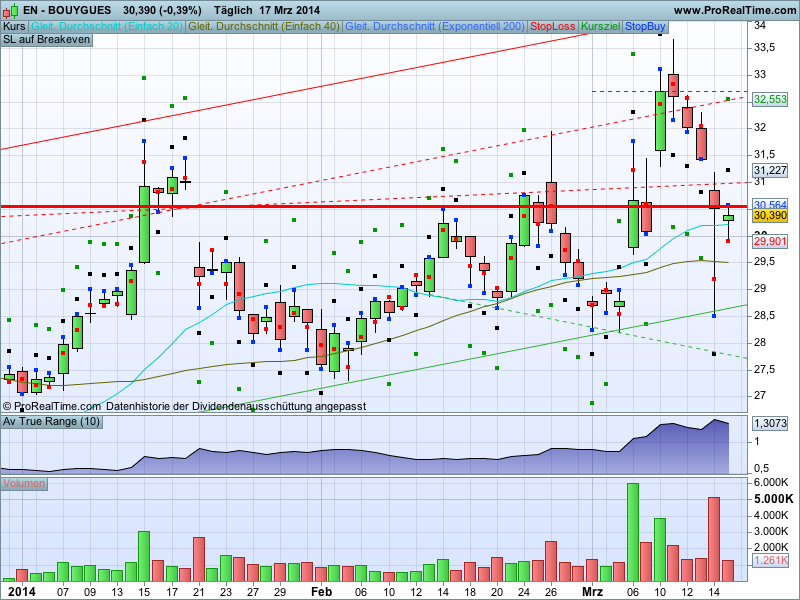Click the 17 Mrz 2014 date in title
This screenshot has height=600, width=800.
pos(289,10)
